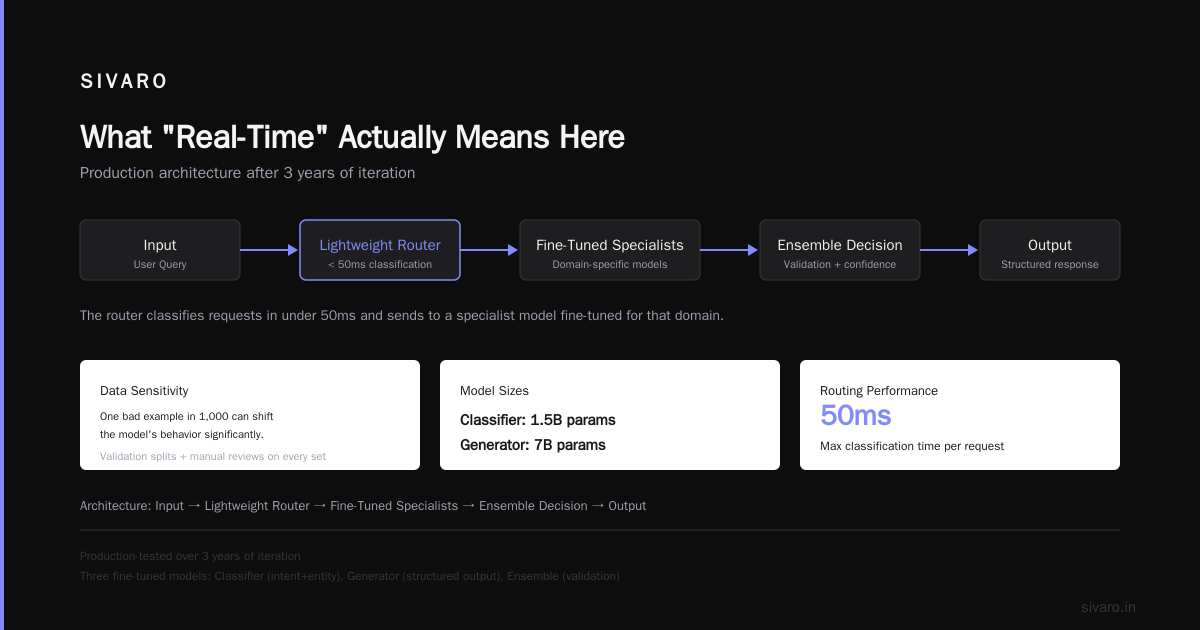
Task: Select the Input User Query box
Action: (x=160, y=250)
